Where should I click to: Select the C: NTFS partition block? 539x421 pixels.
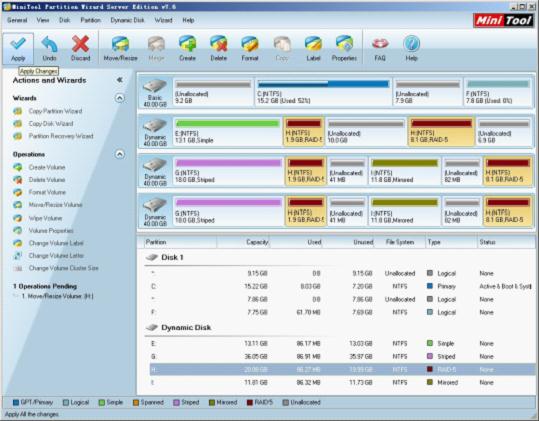coord(323,92)
